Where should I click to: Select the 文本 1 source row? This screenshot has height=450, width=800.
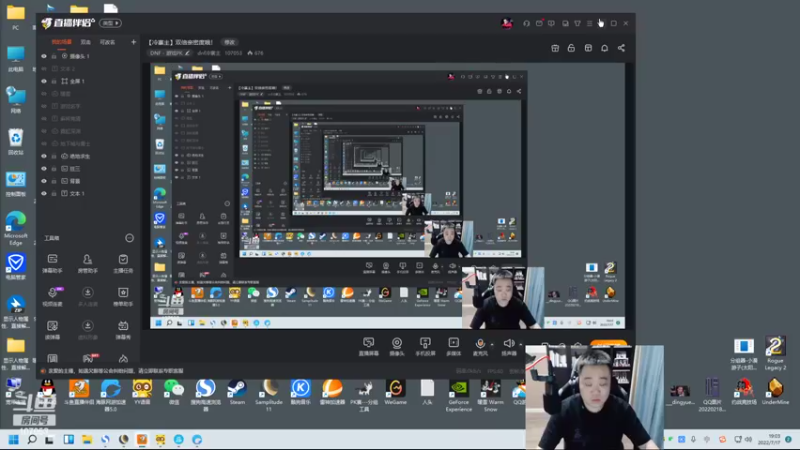pos(88,193)
